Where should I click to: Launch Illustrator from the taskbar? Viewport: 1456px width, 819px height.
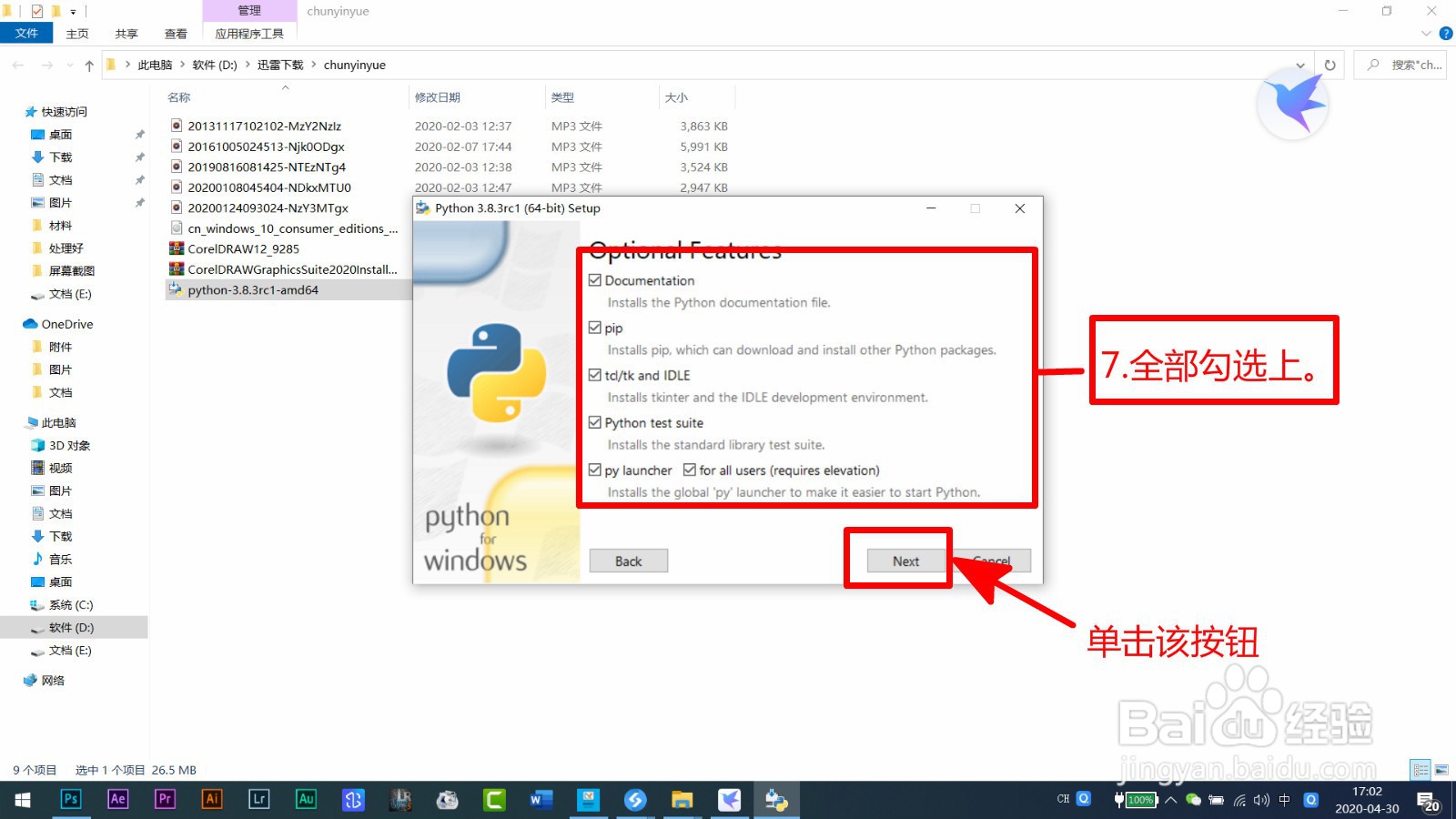[x=212, y=799]
